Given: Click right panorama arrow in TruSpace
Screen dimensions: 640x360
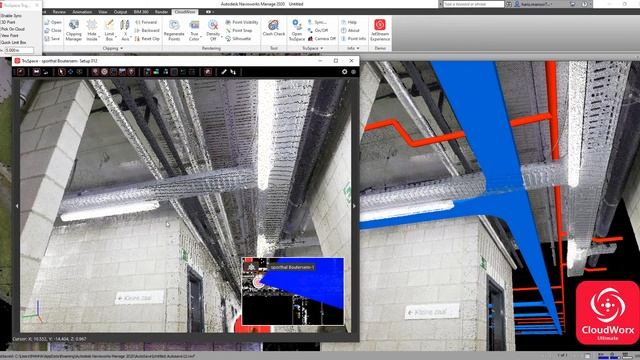Looking at the screenshot, I should click(354, 206).
